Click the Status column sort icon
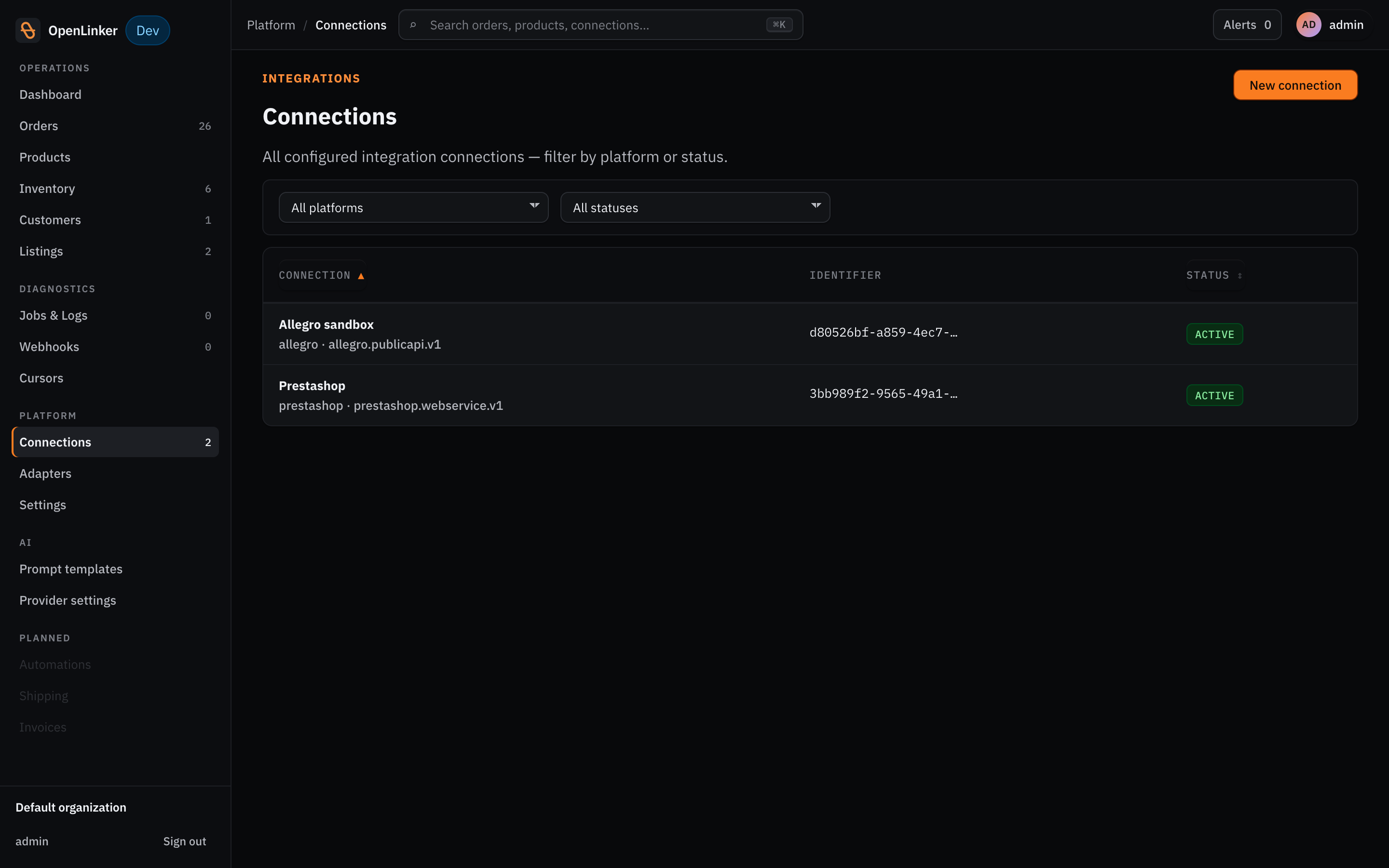Screen dimensions: 1389x868 click(1240, 276)
